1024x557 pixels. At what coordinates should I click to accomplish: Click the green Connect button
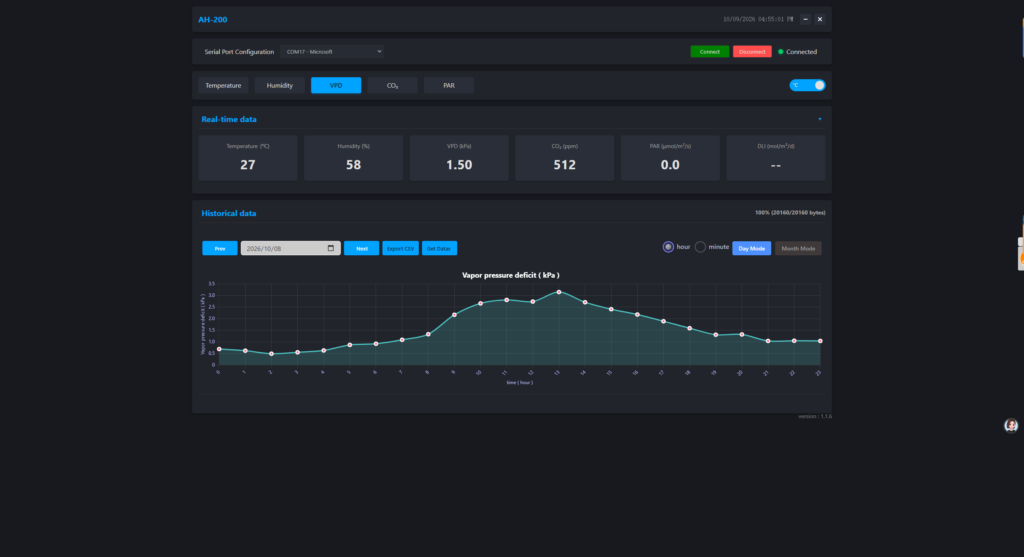point(710,52)
